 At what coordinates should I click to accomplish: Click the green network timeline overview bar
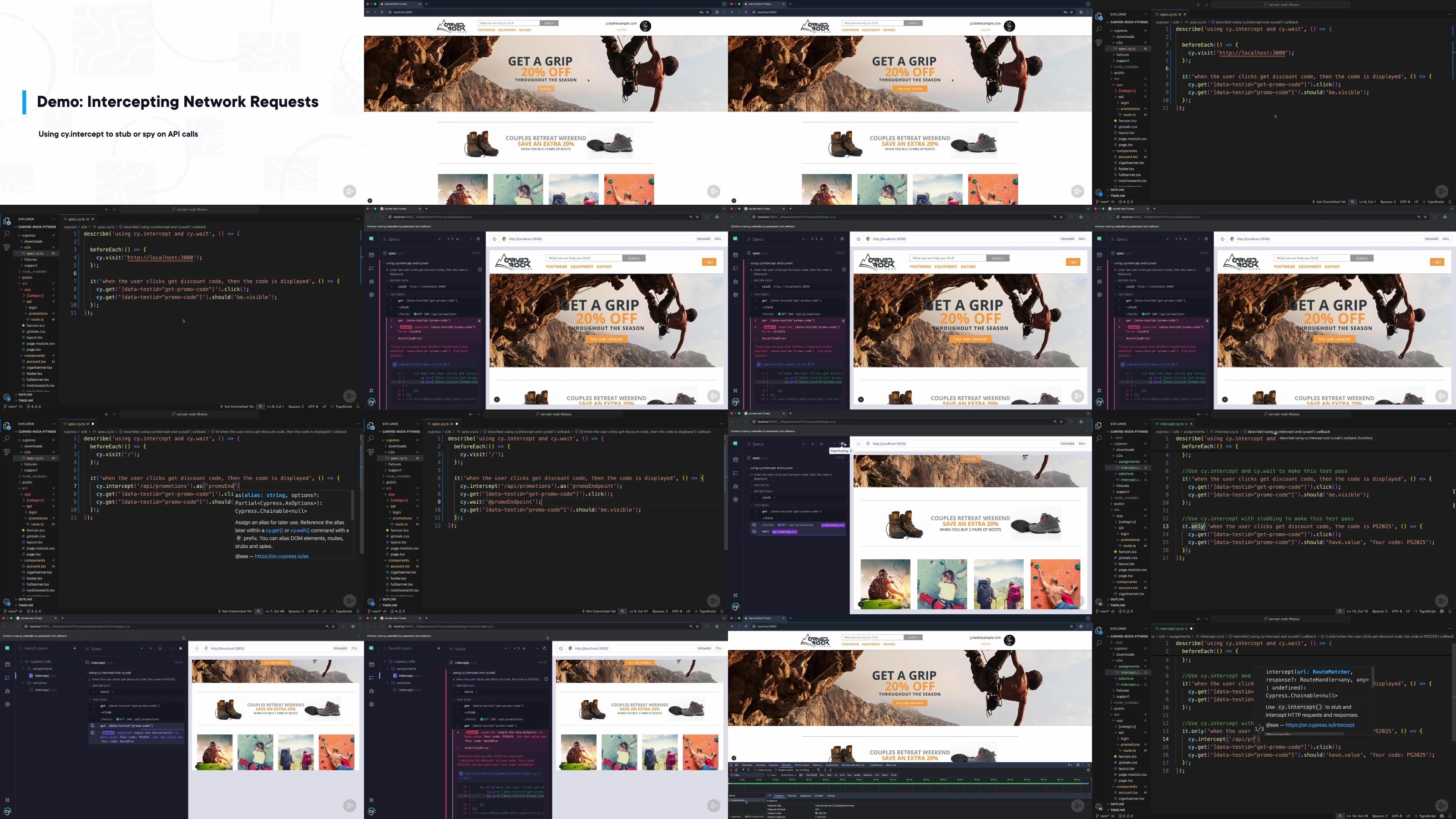pyautogui.click(x=910, y=784)
